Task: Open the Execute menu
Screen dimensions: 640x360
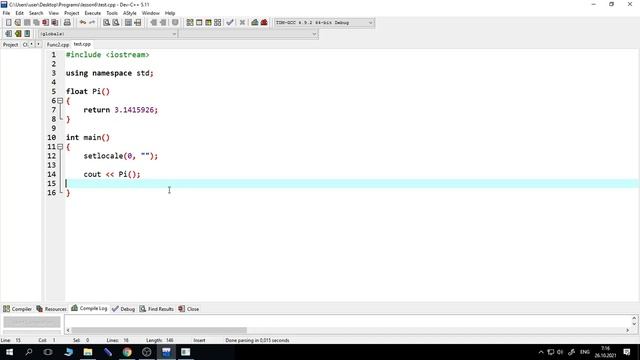Action: click(x=93, y=13)
